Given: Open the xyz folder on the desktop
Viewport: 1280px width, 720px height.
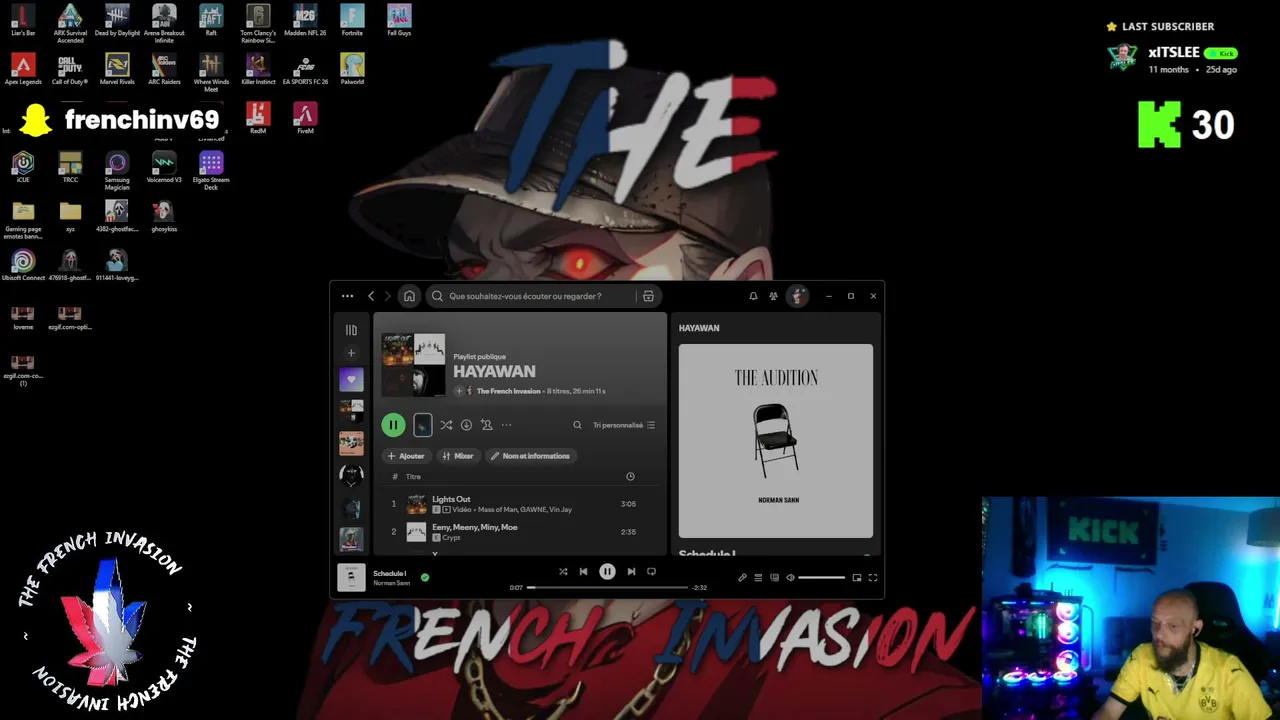Looking at the screenshot, I should tap(70, 216).
